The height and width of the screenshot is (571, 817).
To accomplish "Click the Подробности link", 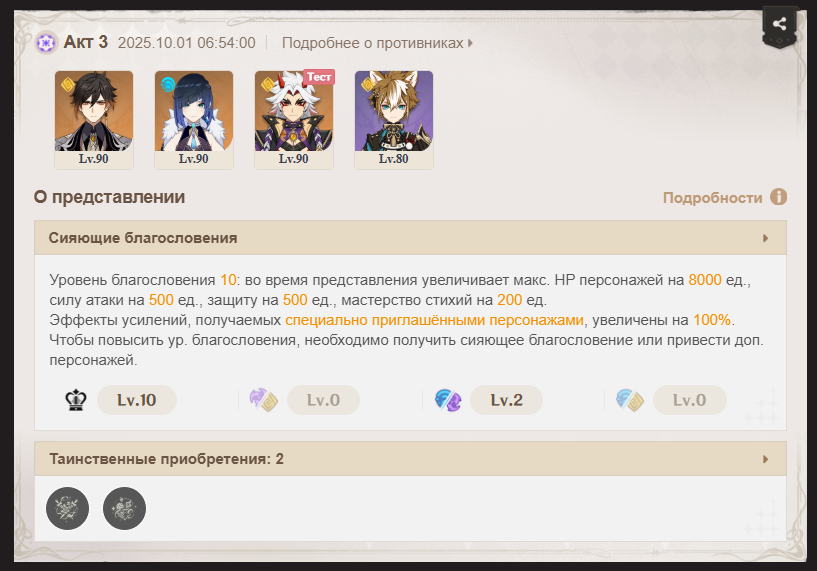I will pyautogui.click(x=712, y=198).
